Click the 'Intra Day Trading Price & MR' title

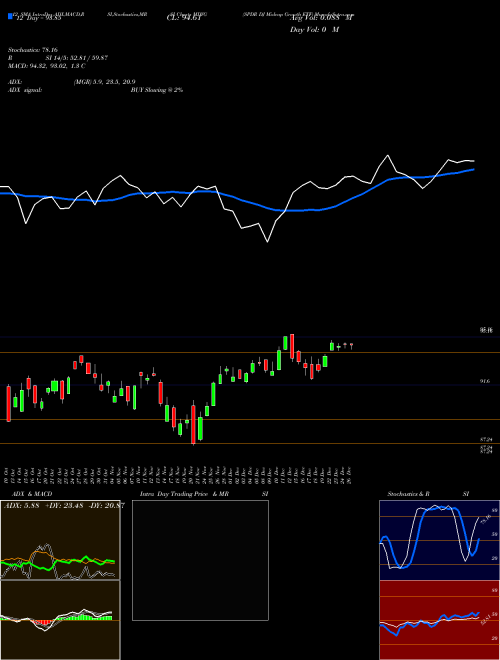[x=184, y=494]
